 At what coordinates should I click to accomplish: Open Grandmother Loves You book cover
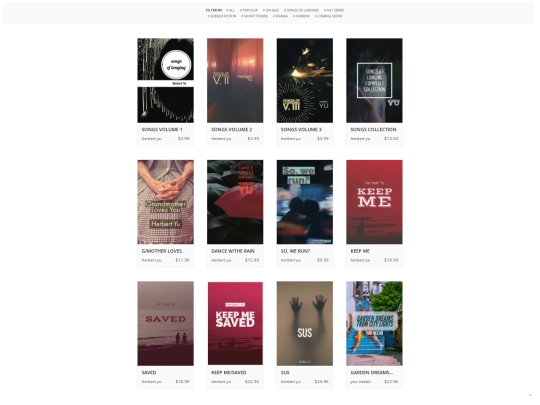[x=166, y=202]
